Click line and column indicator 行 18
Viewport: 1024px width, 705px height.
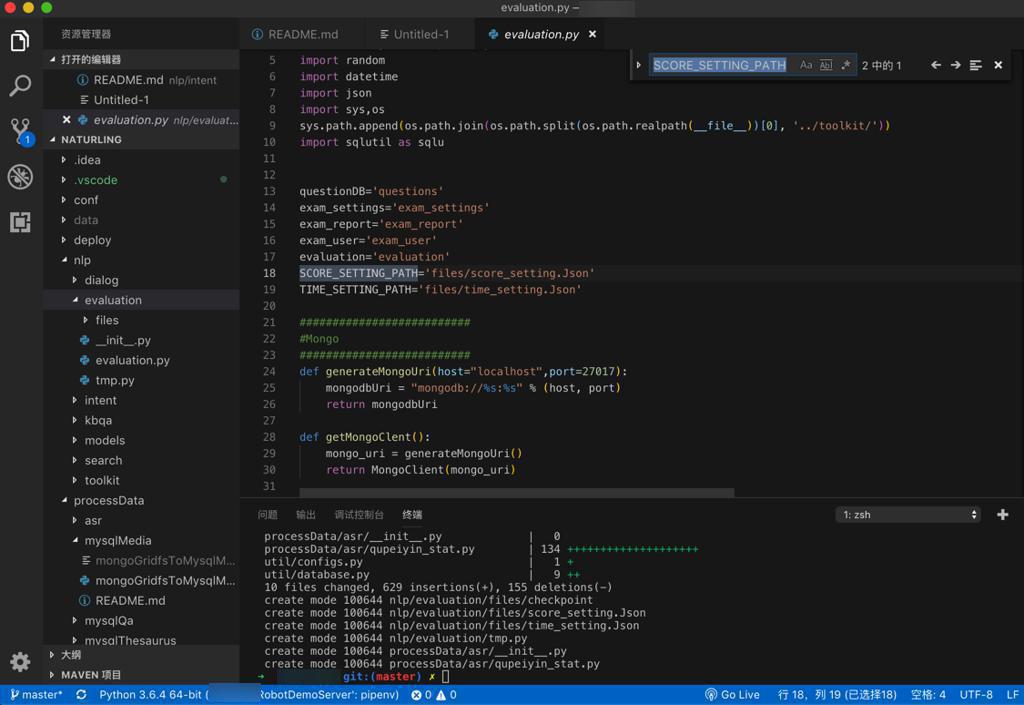click(837, 695)
